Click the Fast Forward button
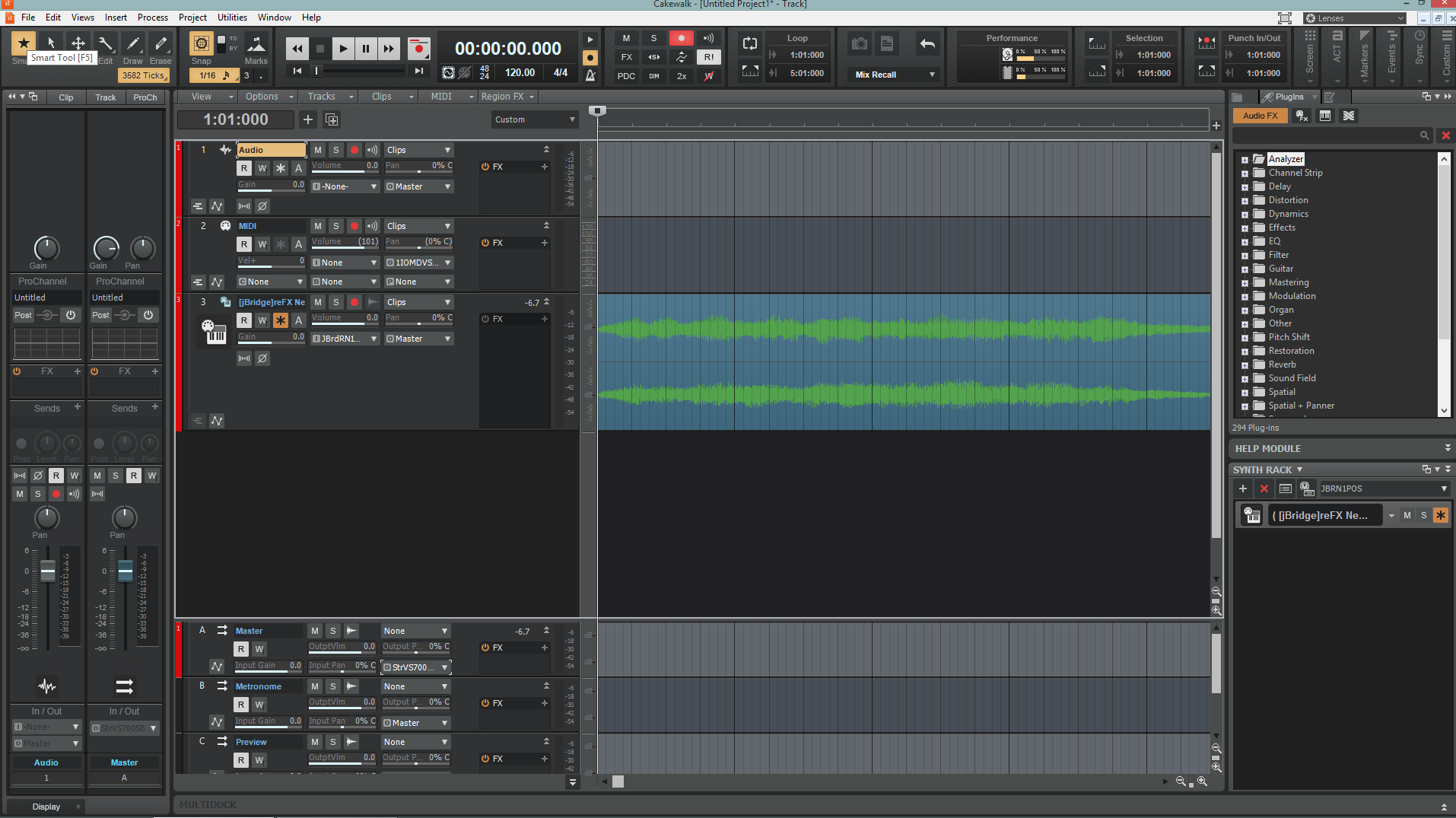This screenshot has width=1456, height=818. 389,49
